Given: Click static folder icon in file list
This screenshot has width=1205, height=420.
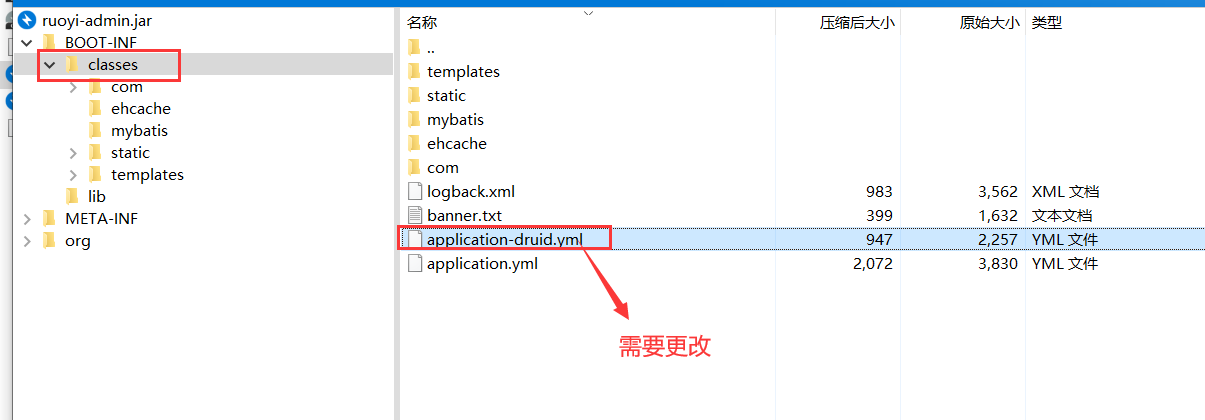Looking at the screenshot, I should coord(415,95).
